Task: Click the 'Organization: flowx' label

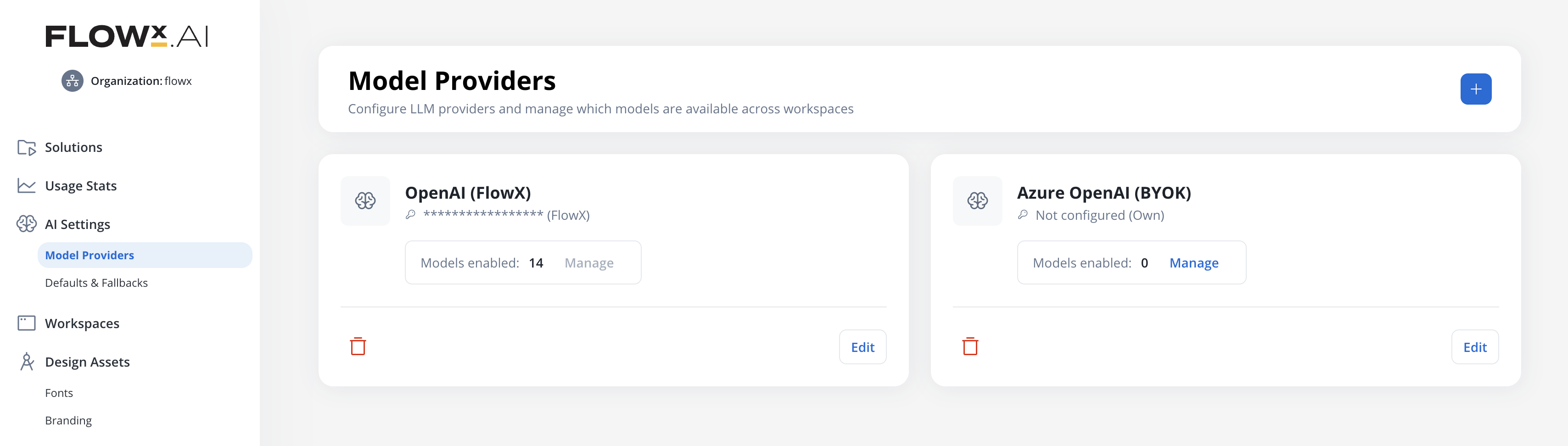Action: 141,81
